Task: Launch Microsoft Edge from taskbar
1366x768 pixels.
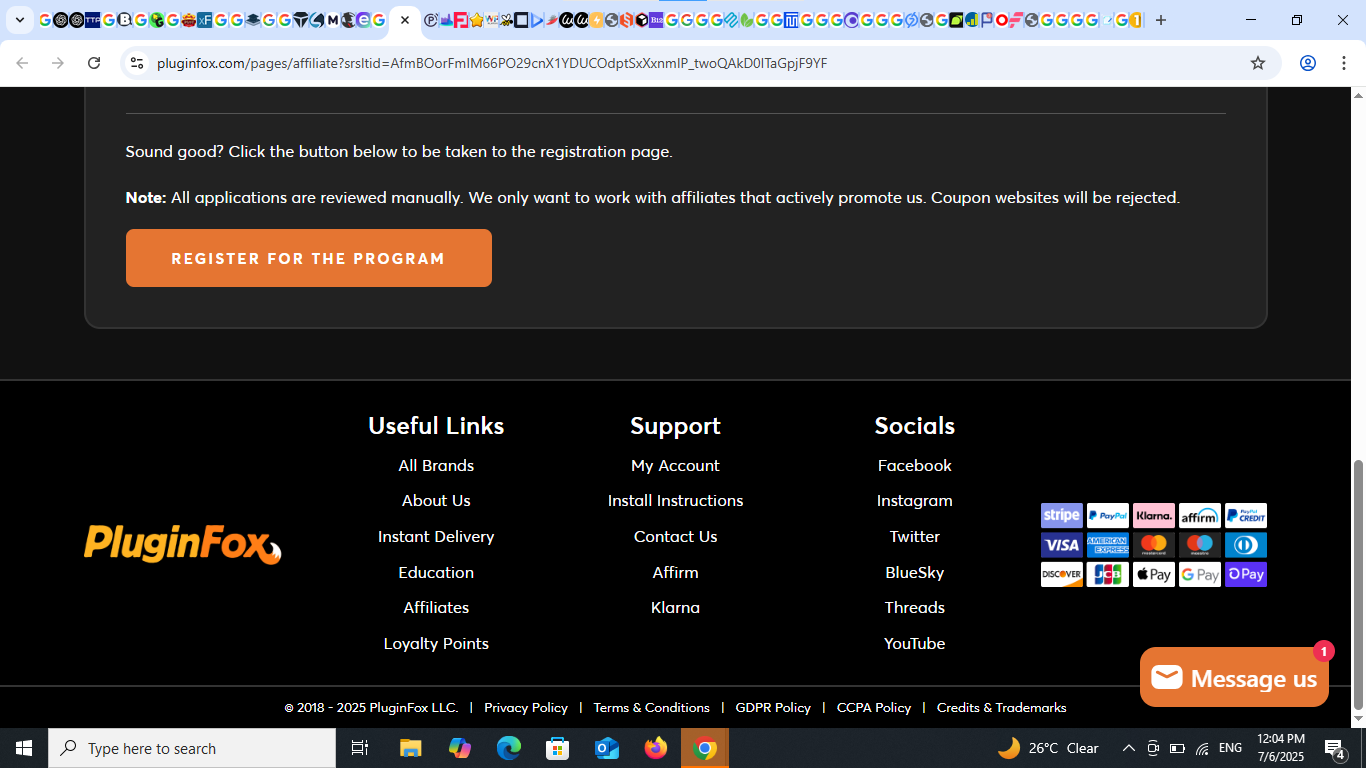Action: 509,748
